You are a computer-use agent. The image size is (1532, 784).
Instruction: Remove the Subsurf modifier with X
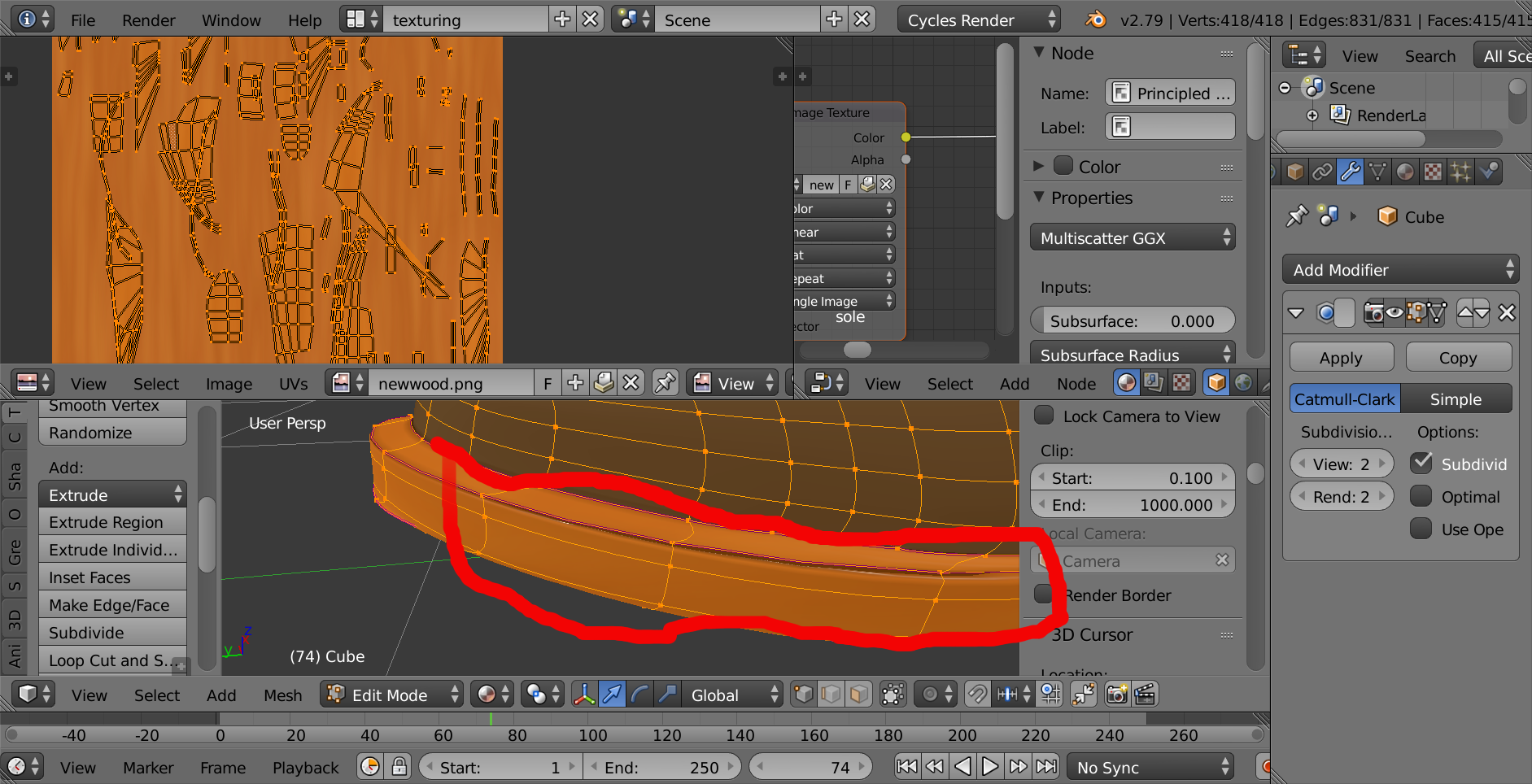click(x=1507, y=312)
